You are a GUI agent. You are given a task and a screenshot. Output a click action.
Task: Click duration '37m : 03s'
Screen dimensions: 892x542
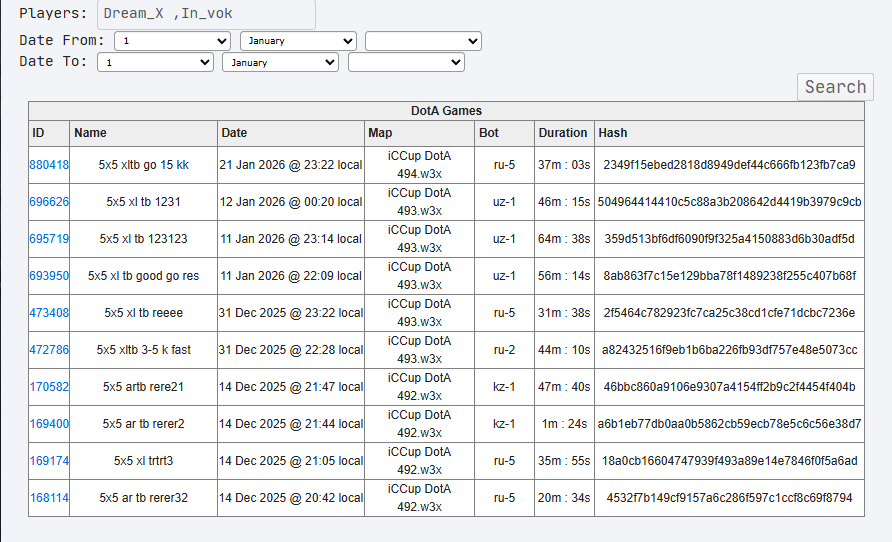coord(564,165)
